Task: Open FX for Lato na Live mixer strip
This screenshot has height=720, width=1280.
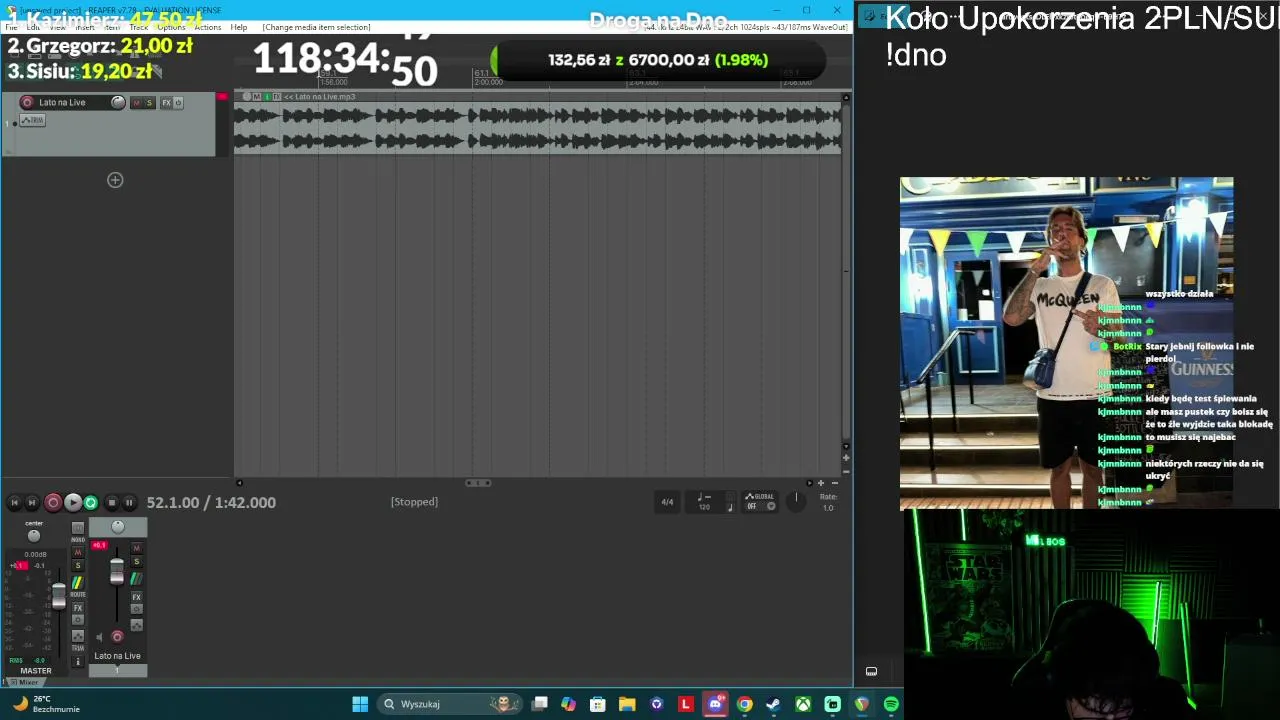Action: tap(137, 597)
